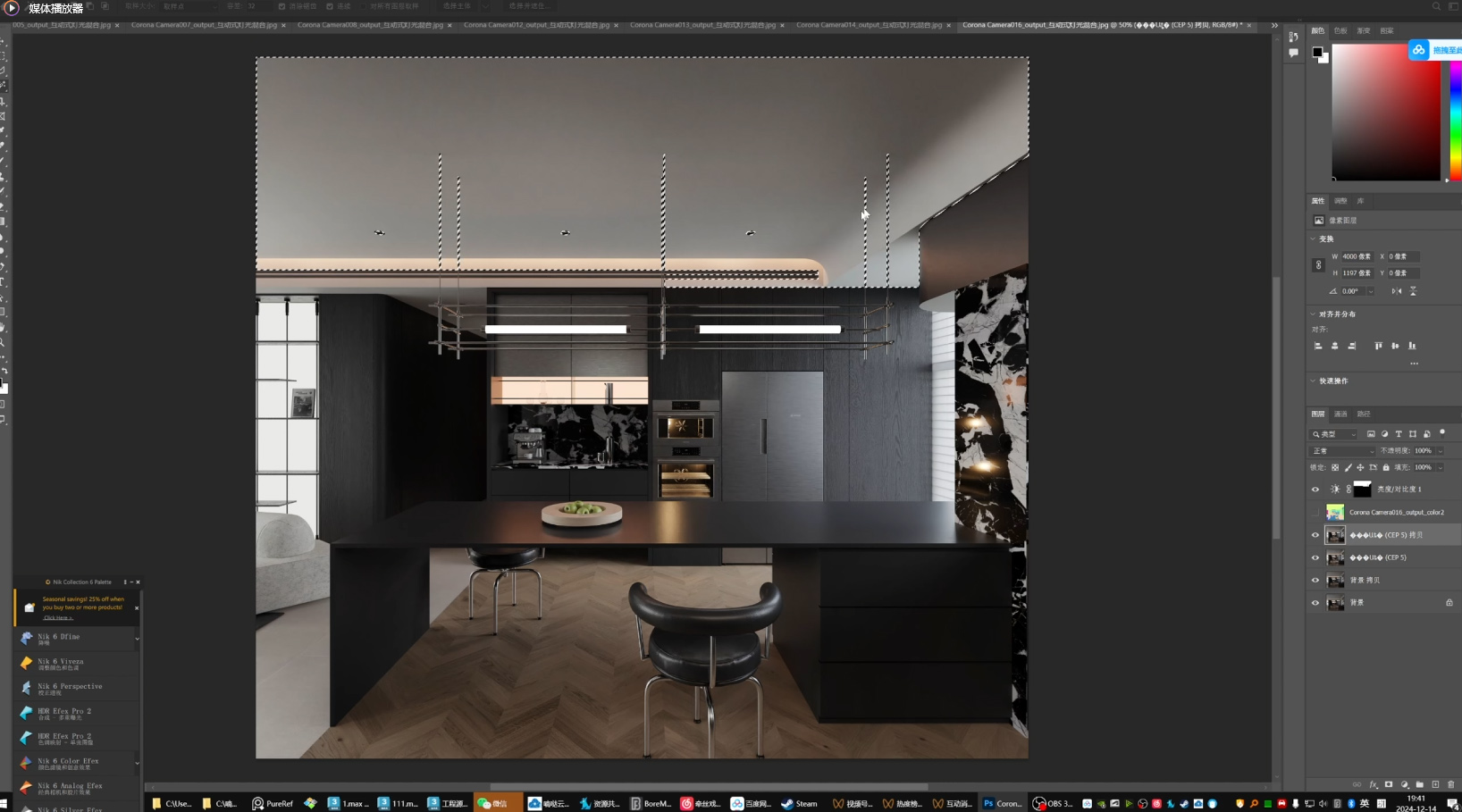This screenshot has height=812, width=1462.
Task: Click the width field showing 4000 像素
Action: coord(1357,256)
